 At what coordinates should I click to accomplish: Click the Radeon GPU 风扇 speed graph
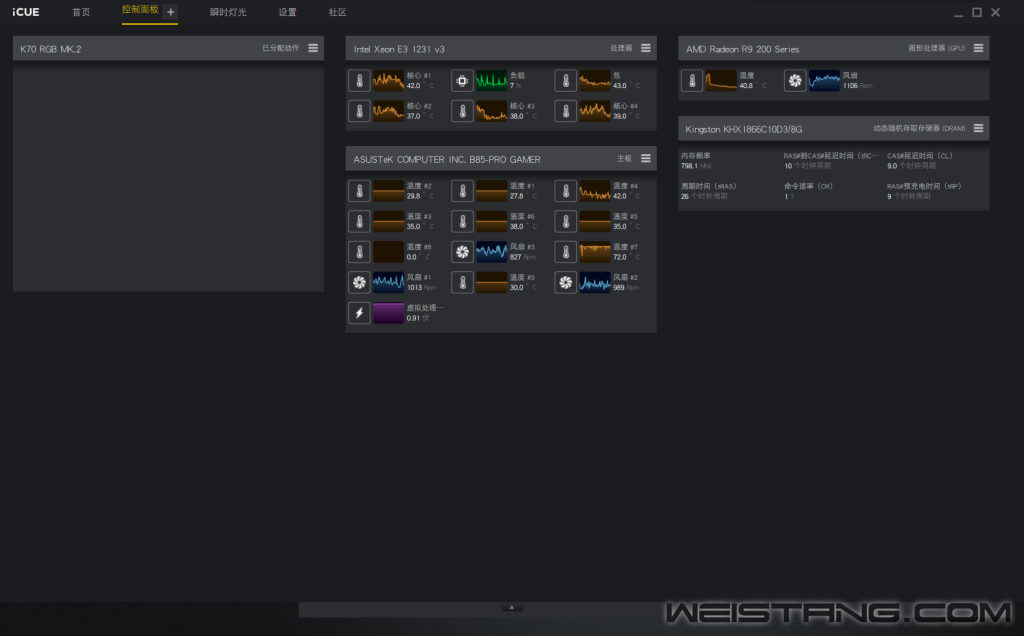point(824,80)
